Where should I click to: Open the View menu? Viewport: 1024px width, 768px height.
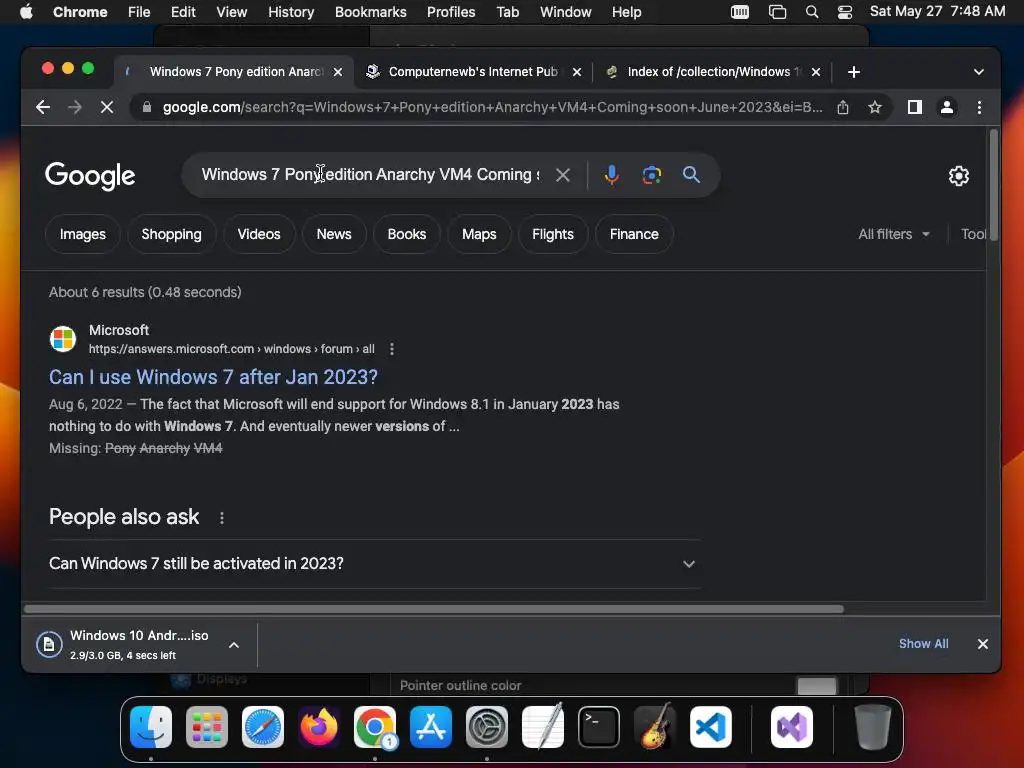(231, 12)
